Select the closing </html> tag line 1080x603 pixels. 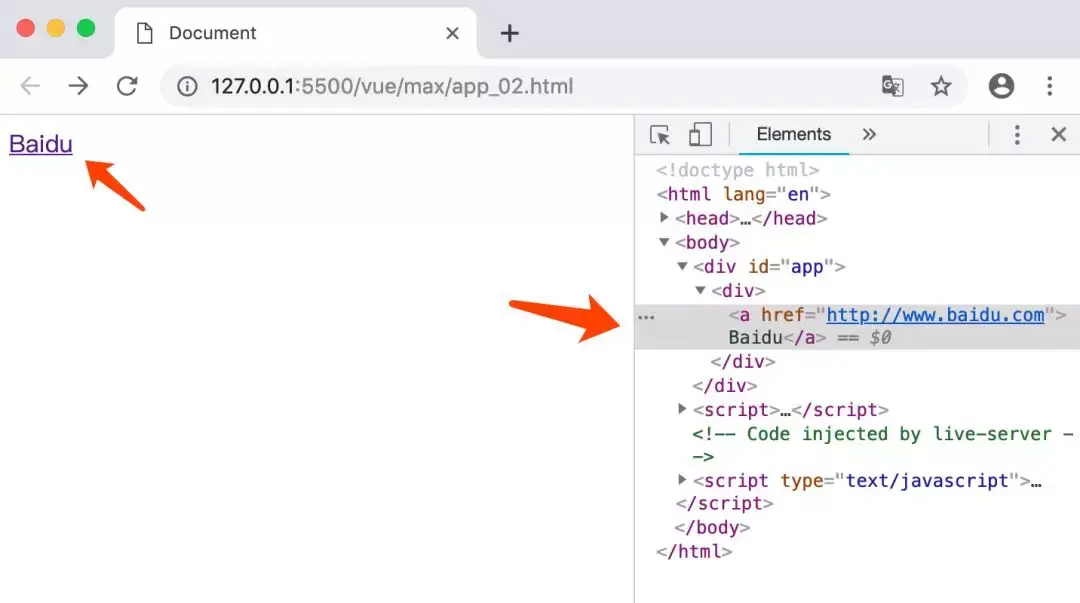(694, 552)
